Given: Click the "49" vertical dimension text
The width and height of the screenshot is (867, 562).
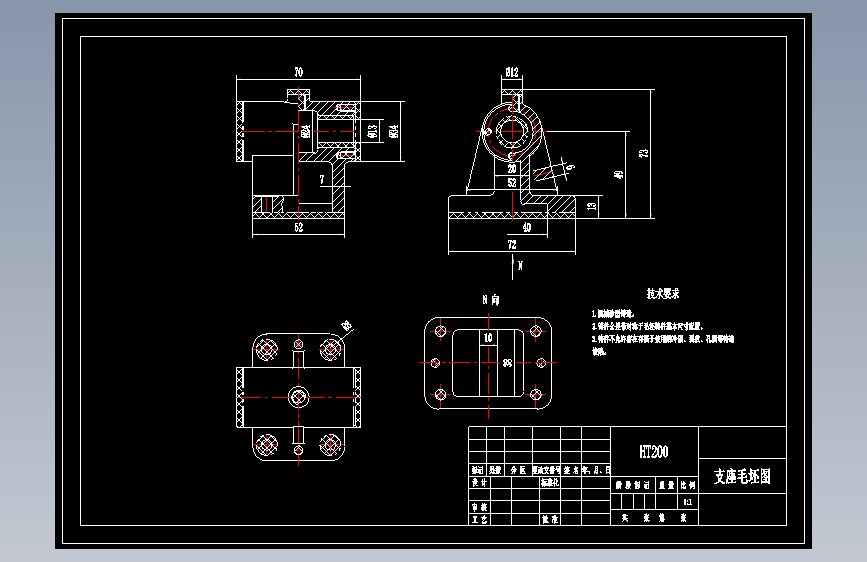Looking at the screenshot, I should click(x=619, y=175).
